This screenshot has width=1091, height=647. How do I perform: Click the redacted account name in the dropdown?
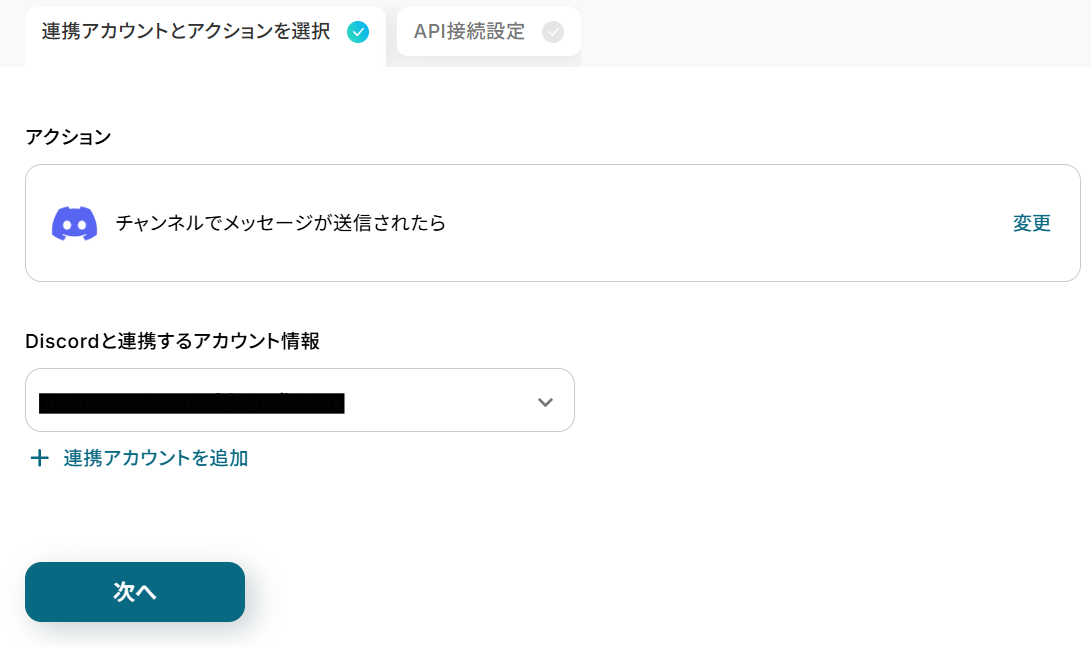pyautogui.click(x=192, y=403)
